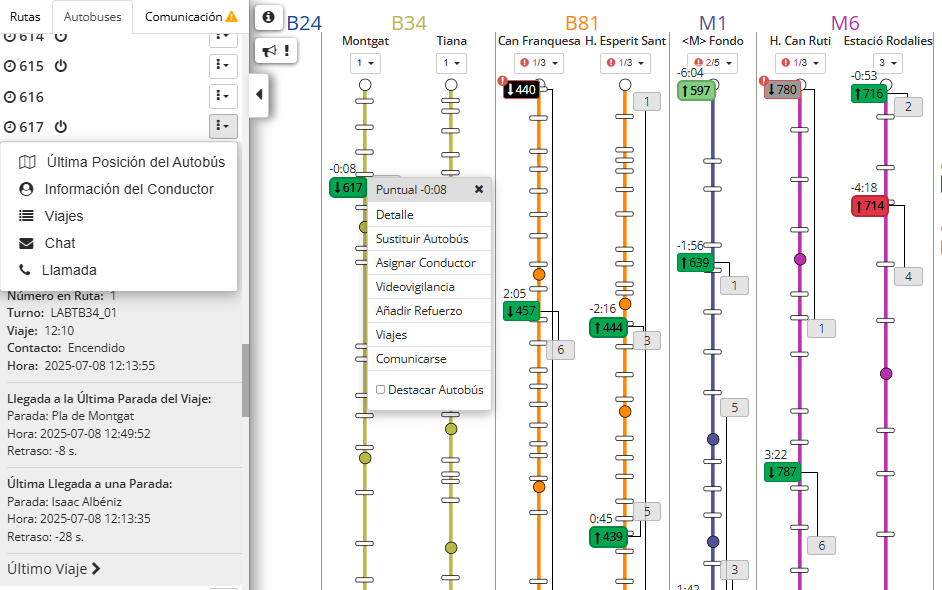Choose Última Posición del Autobús option
Screen dimensions: 942x590
pyautogui.click(x=134, y=162)
